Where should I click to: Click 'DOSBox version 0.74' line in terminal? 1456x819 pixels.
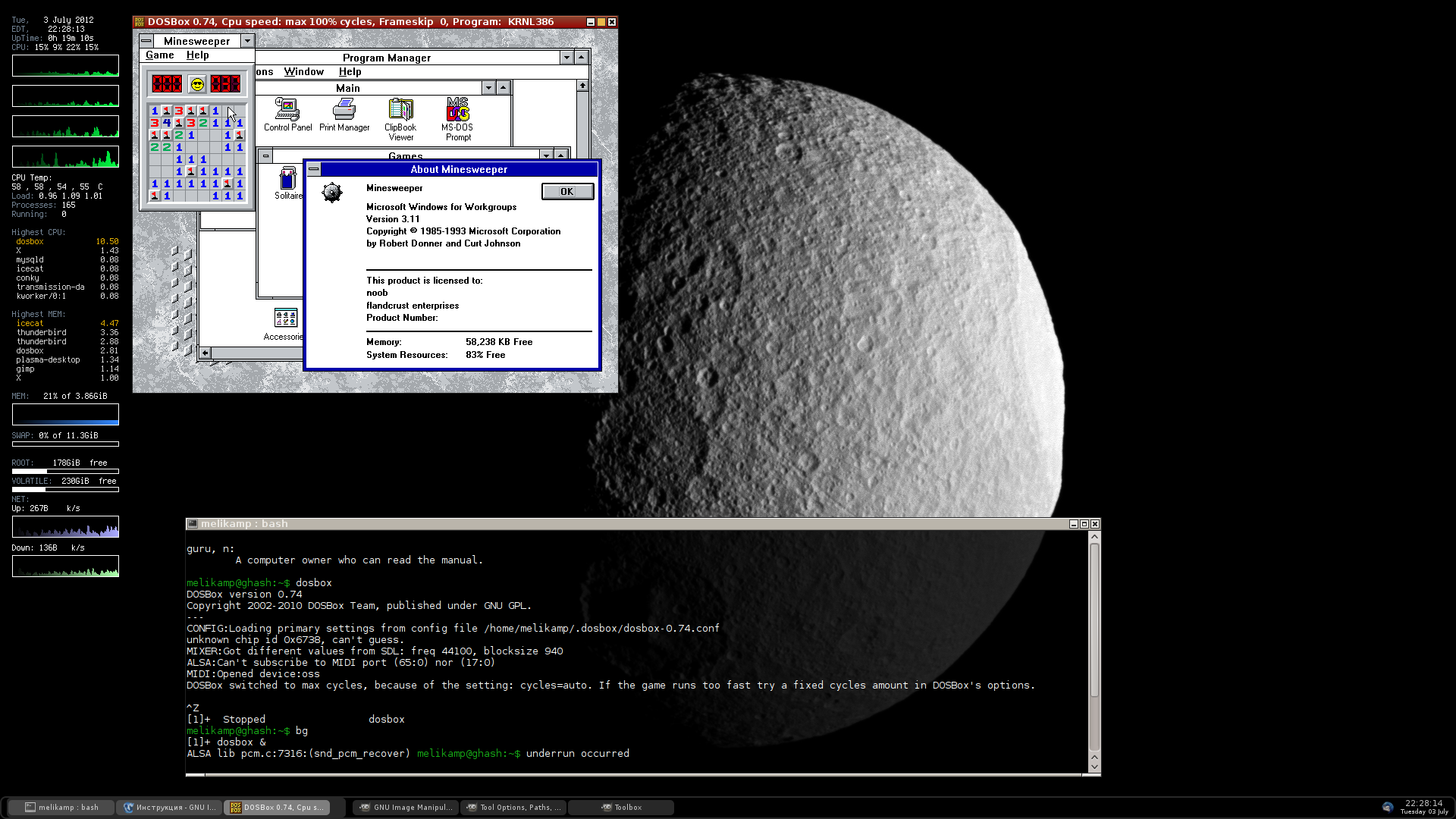tap(244, 595)
